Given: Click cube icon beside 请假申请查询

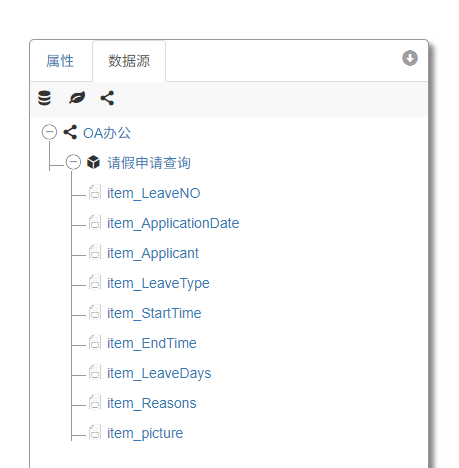Looking at the screenshot, I should tap(93, 162).
